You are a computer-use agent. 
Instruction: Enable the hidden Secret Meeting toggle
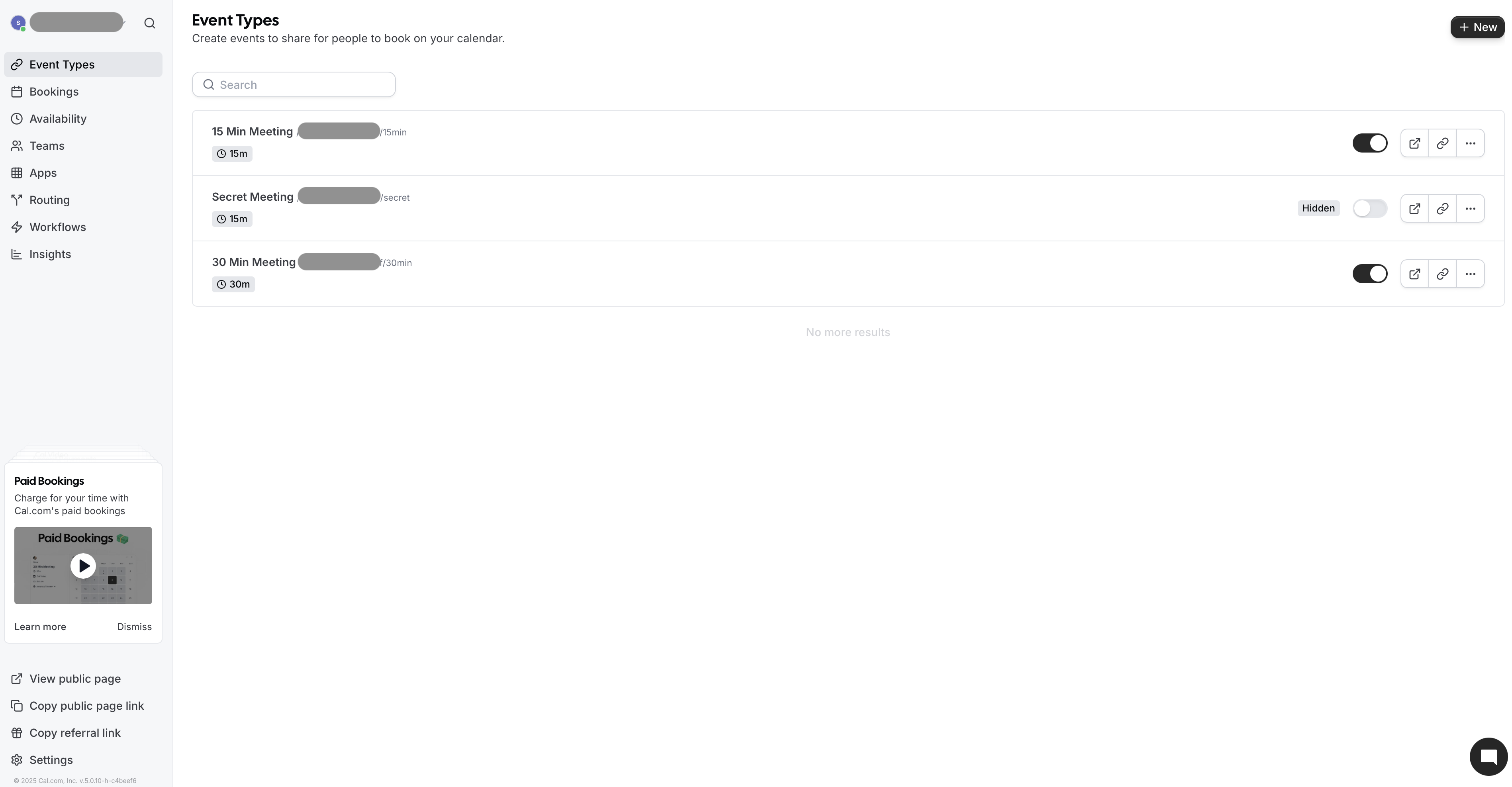(1370, 208)
